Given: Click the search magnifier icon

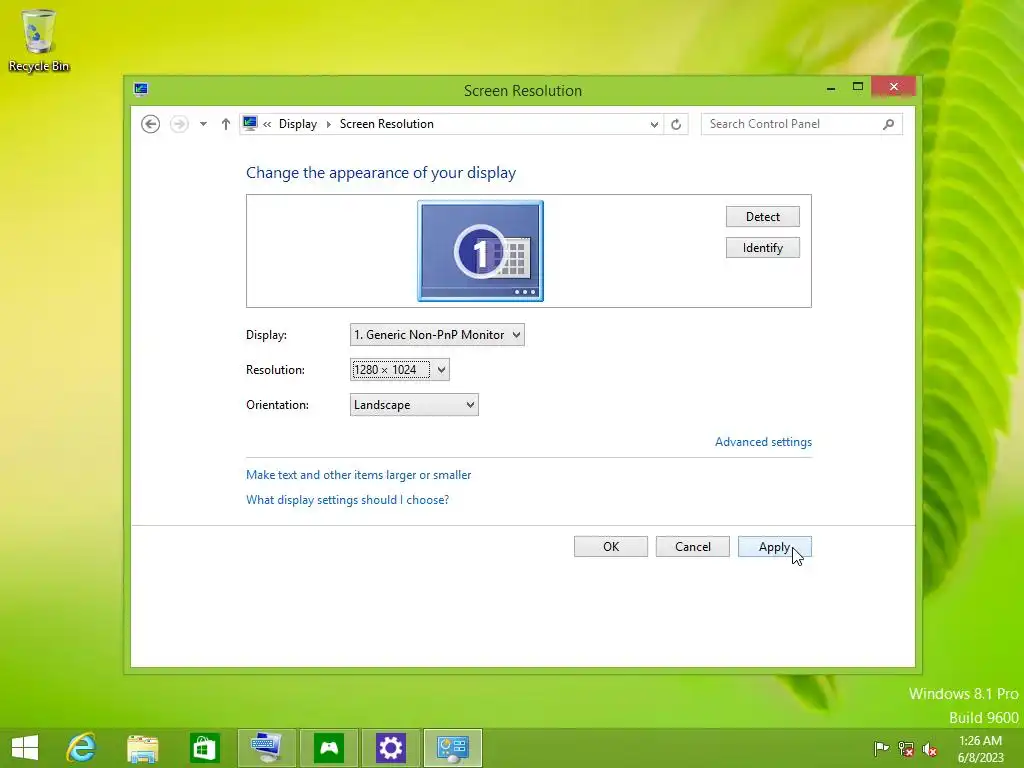Looking at the screenshot, I should (888, 124).
